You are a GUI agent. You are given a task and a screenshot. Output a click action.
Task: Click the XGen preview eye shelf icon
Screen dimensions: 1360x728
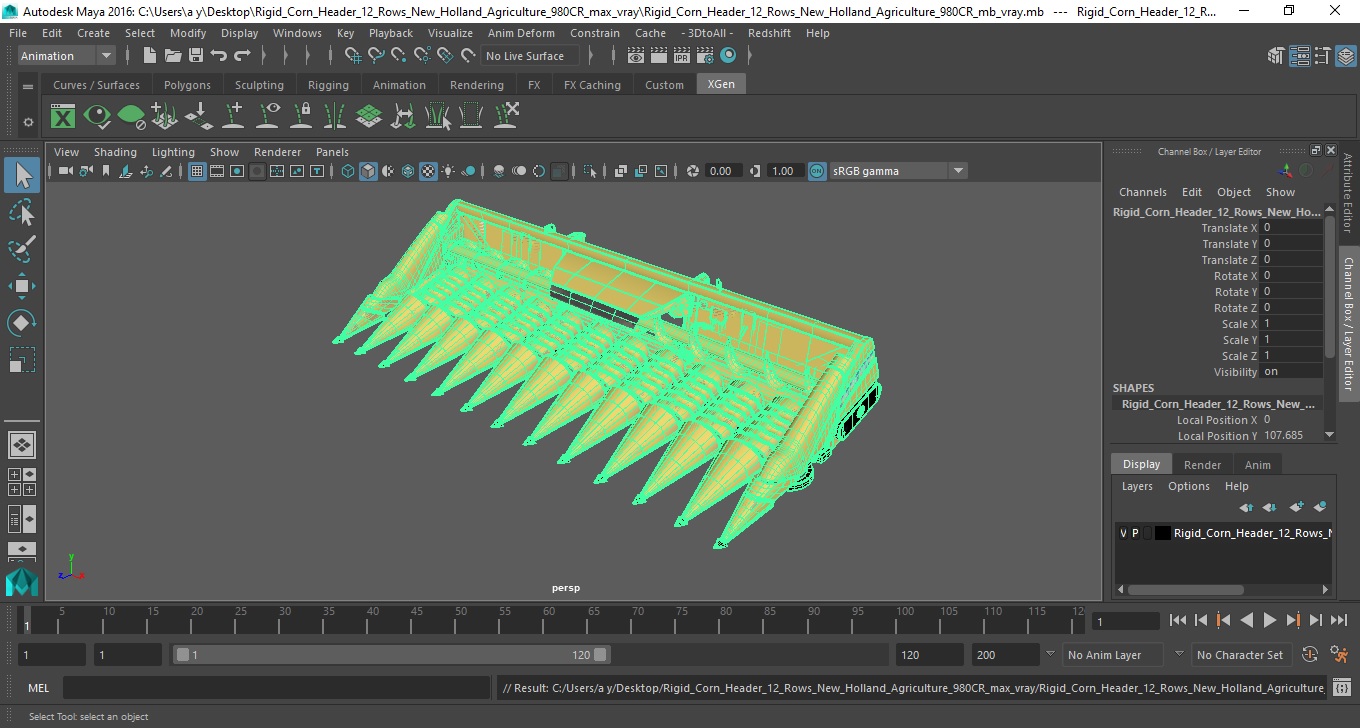[x=97, y=117]
